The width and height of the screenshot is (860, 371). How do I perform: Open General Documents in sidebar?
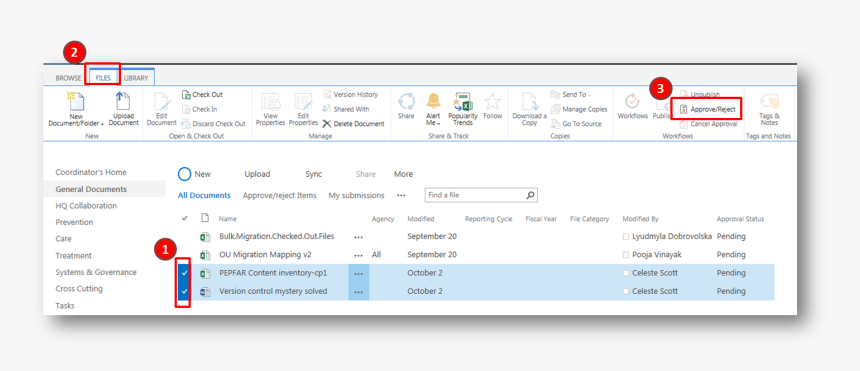coord(91,189)
